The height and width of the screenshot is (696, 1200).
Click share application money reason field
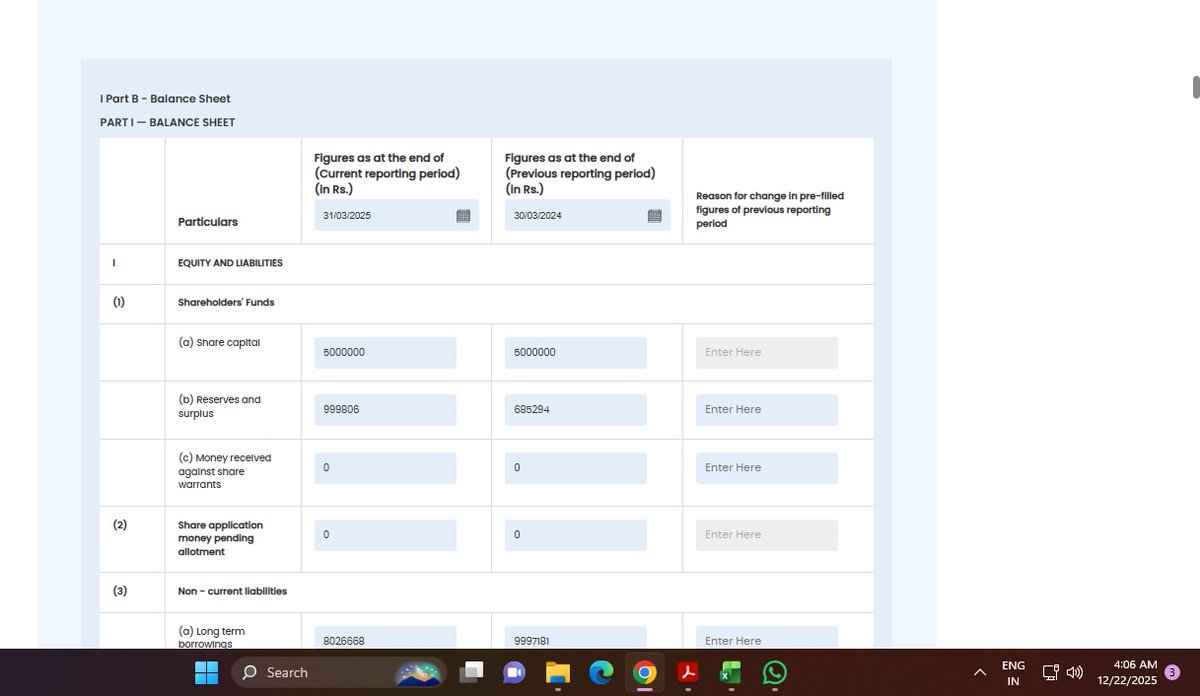767,535
